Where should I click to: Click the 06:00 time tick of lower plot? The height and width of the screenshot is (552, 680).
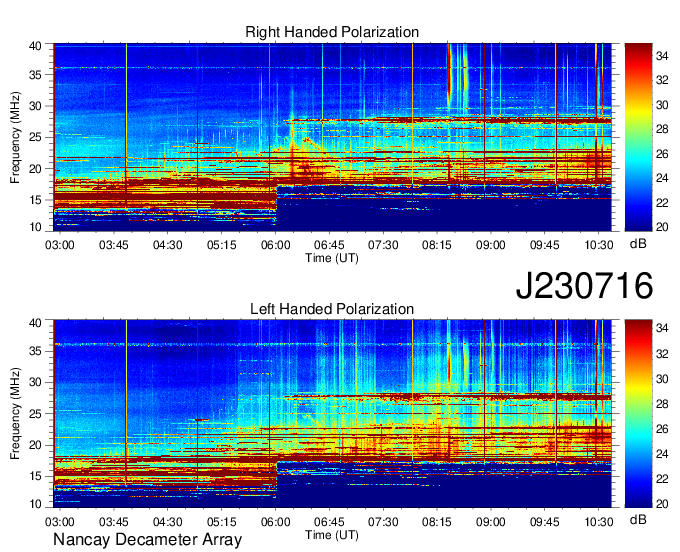pyautogui.click(x=275, y=522)
